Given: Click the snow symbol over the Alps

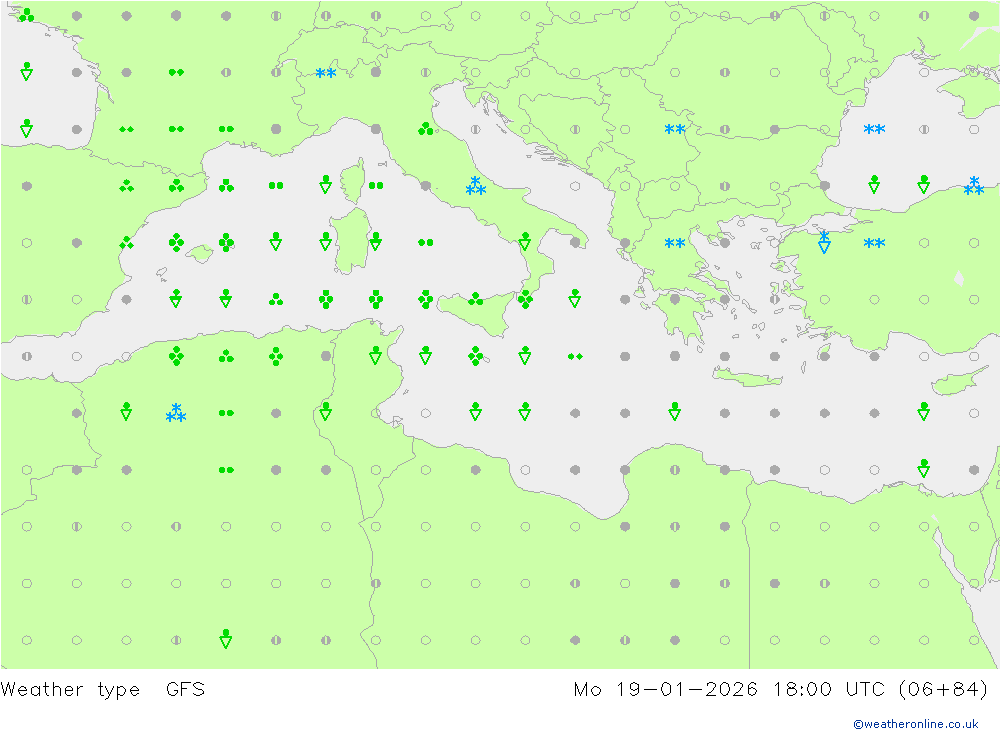Looking at the screenshot, I should click(x=326, y=73).
